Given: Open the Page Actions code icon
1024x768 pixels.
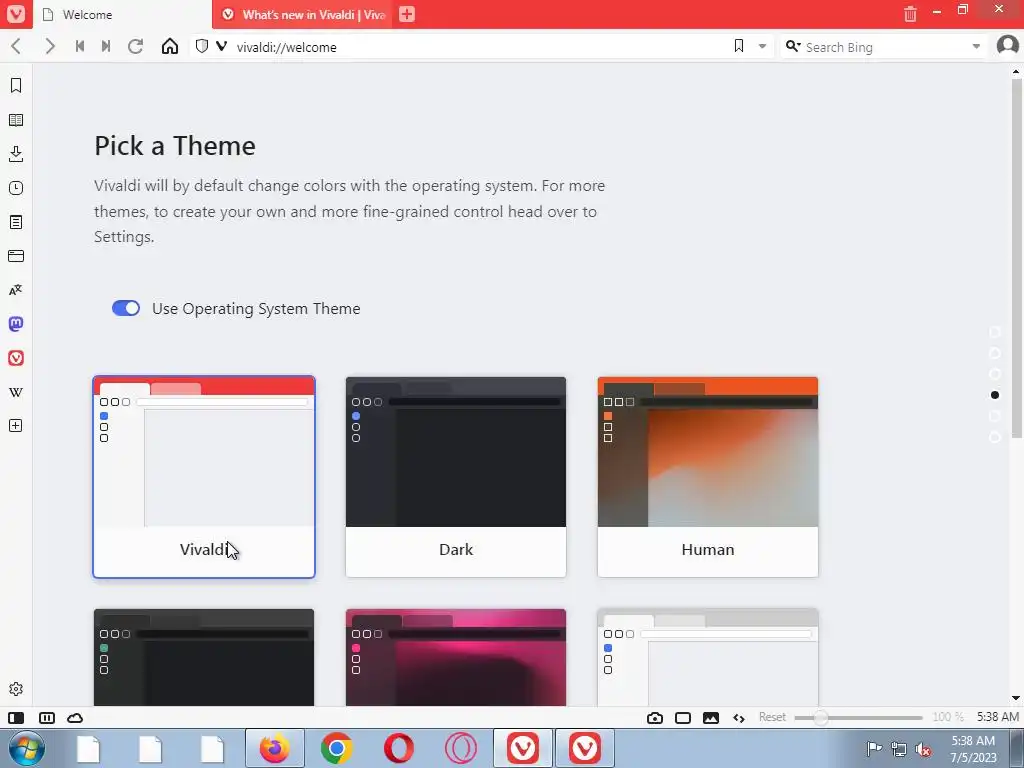Looking at the screenshot, I should pos(739,718).
